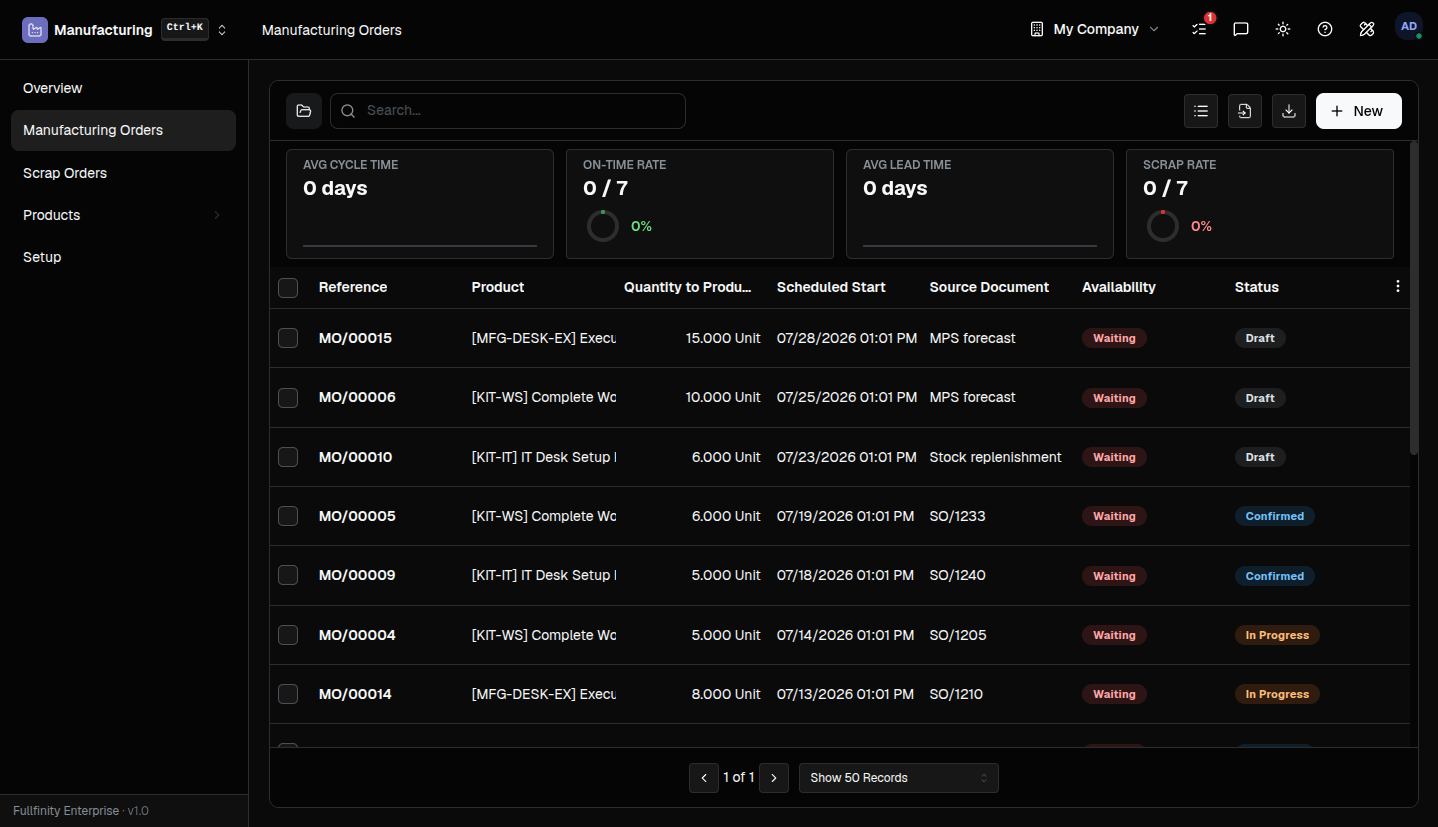Click the Scrap Rate progress ring
Image resolution: width=1438 pixels, height=827 pixels.
coord(1162,226)
